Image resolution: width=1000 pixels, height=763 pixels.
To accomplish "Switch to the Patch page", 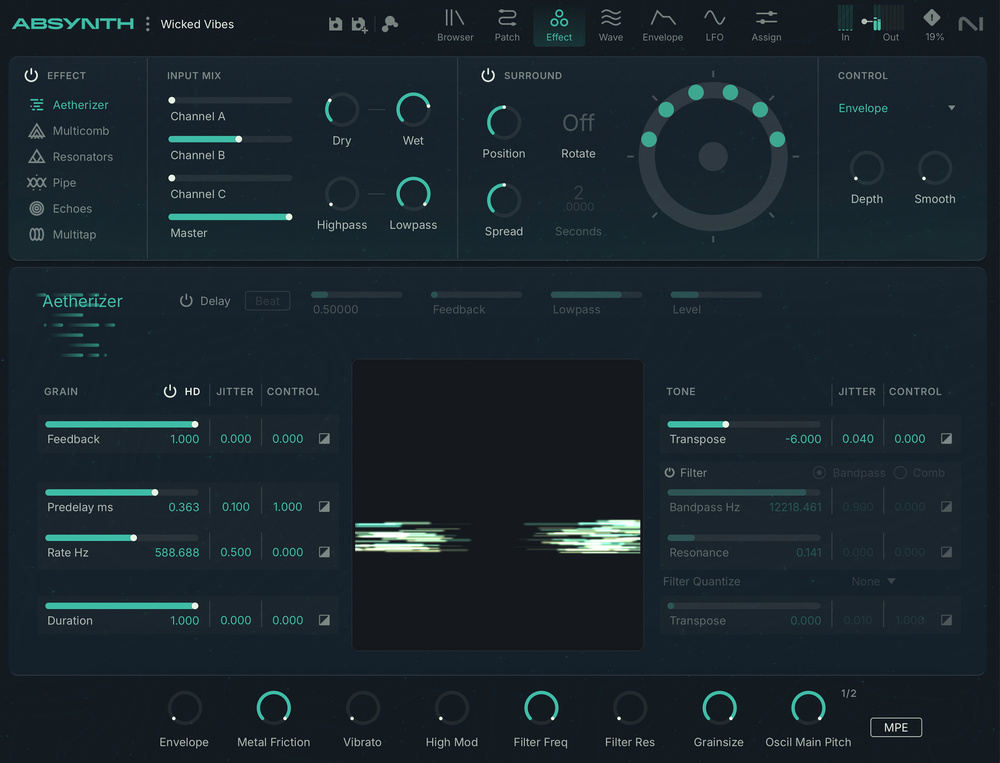I will point(507,26).
